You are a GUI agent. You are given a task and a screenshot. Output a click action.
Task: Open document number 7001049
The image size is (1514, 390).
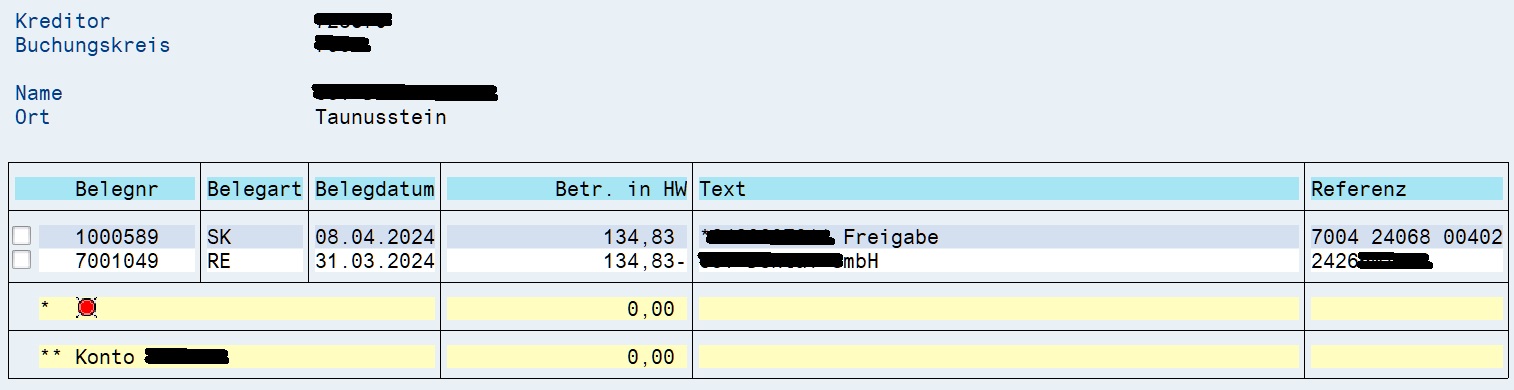coord(116,261)
